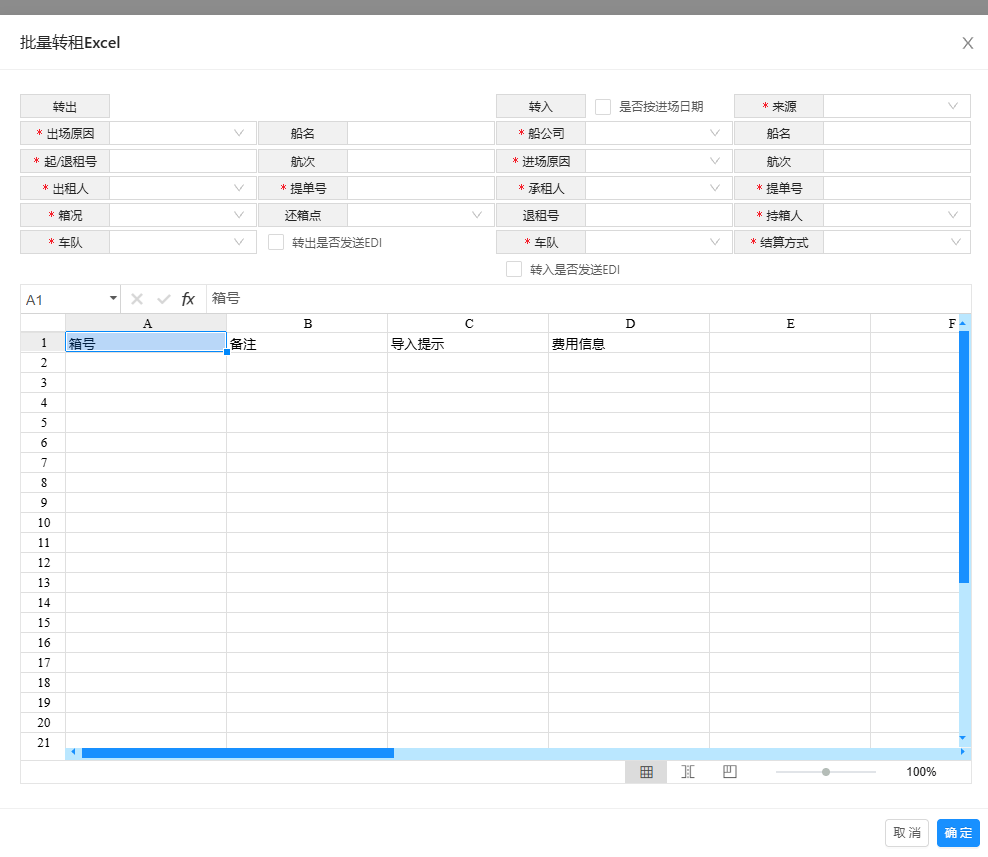Click the horizontal scrollbar right arrow
Screen dimensions: 988x857
[x=963, y=752]
